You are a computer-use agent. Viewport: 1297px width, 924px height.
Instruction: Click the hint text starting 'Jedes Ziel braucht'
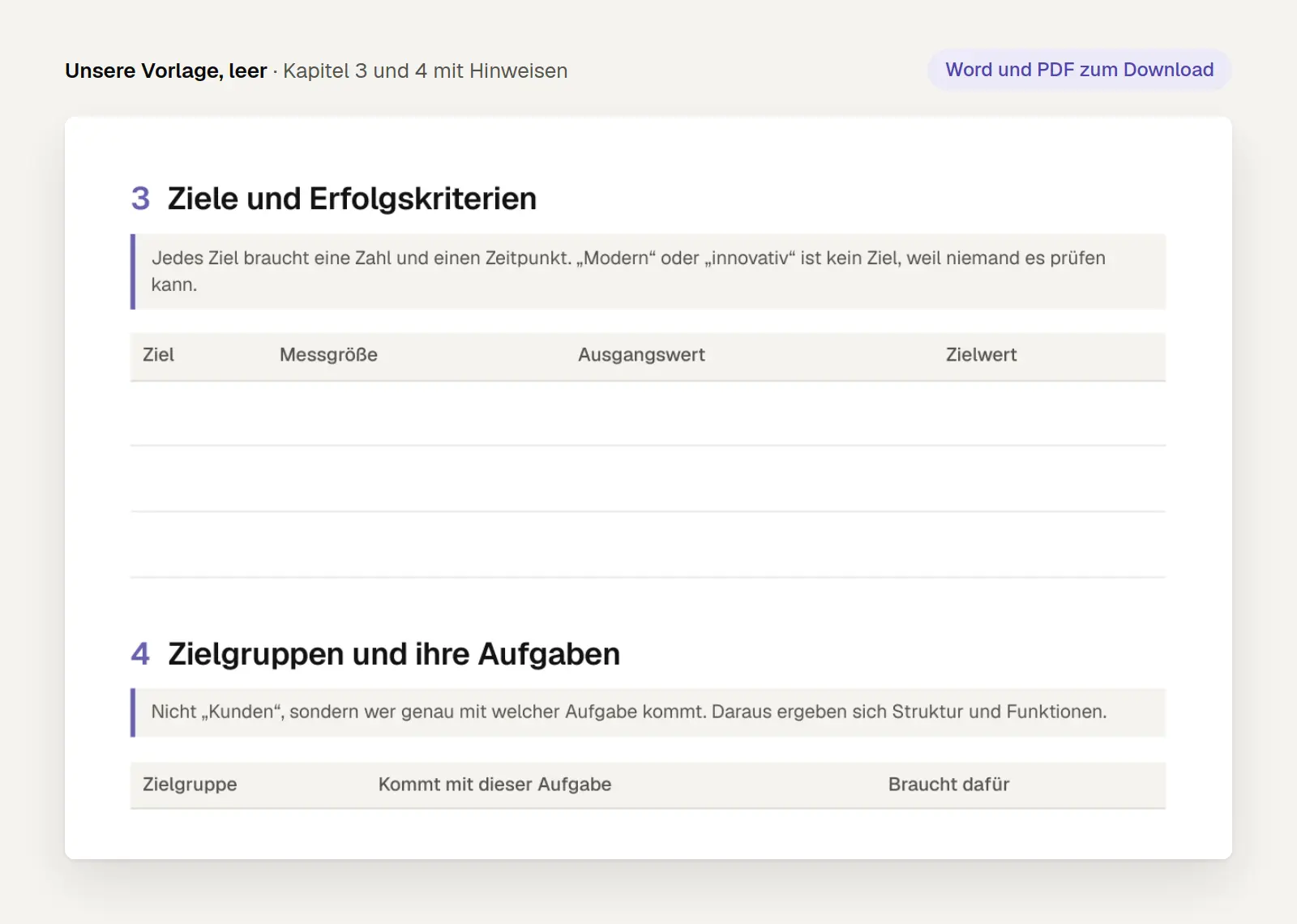coord(628,272)
